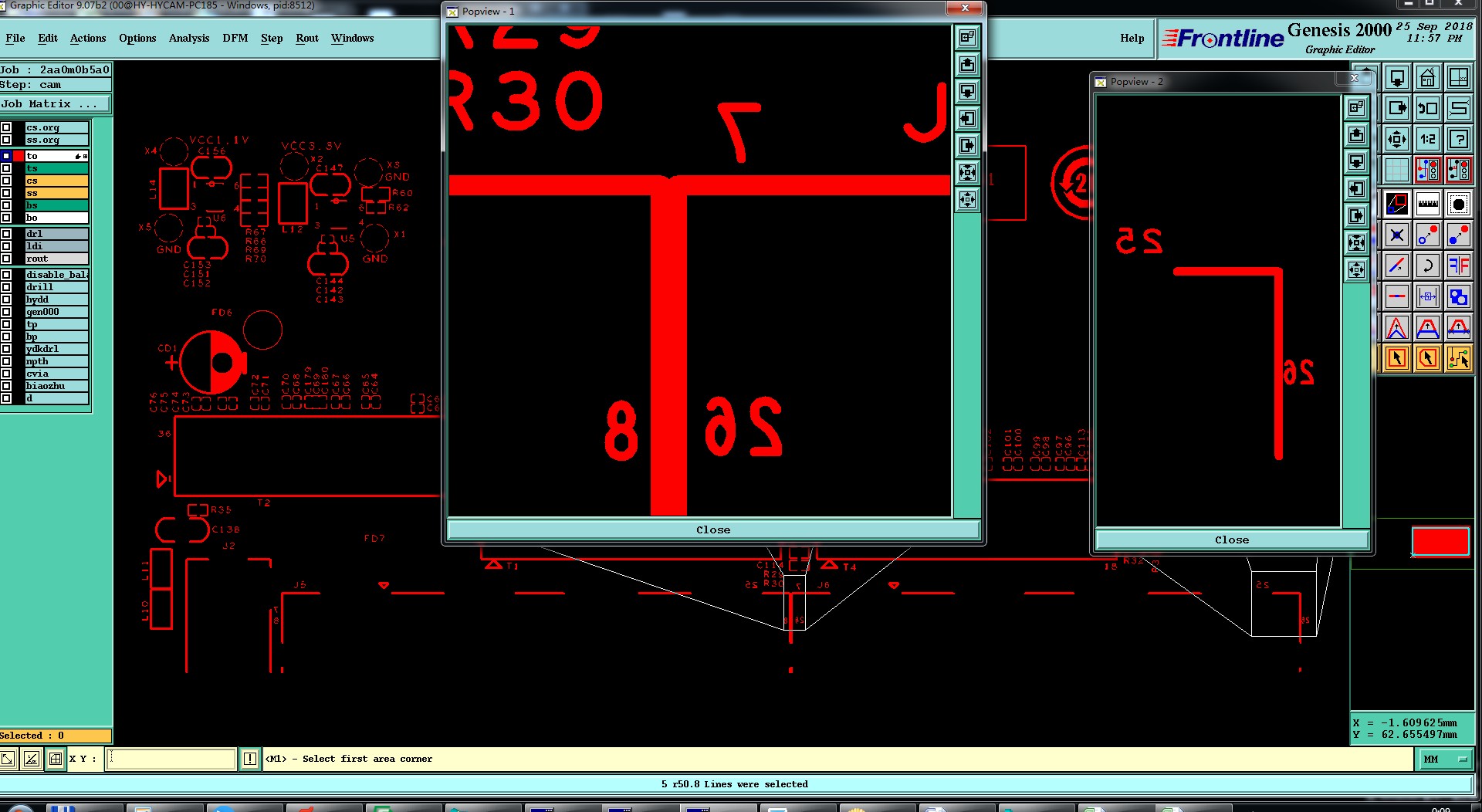This screenshot has height=812, width=1482.
Task: Select the 1:2 scale zoom icon
Action: click(1427, 139)
